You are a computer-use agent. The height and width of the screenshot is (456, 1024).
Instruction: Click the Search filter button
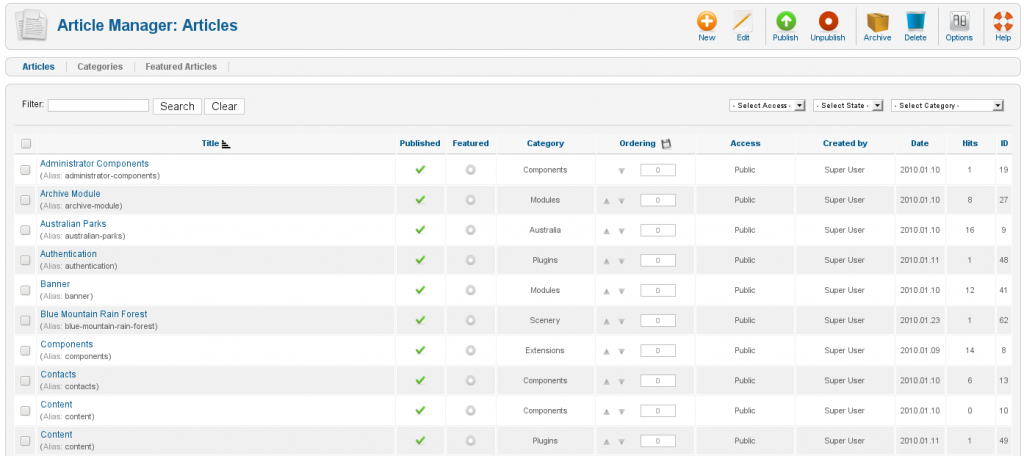[177, 106]
